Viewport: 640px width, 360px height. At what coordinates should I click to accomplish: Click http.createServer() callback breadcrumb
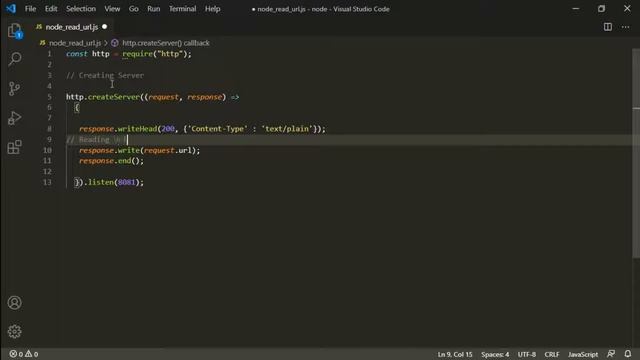coord(166,43)
